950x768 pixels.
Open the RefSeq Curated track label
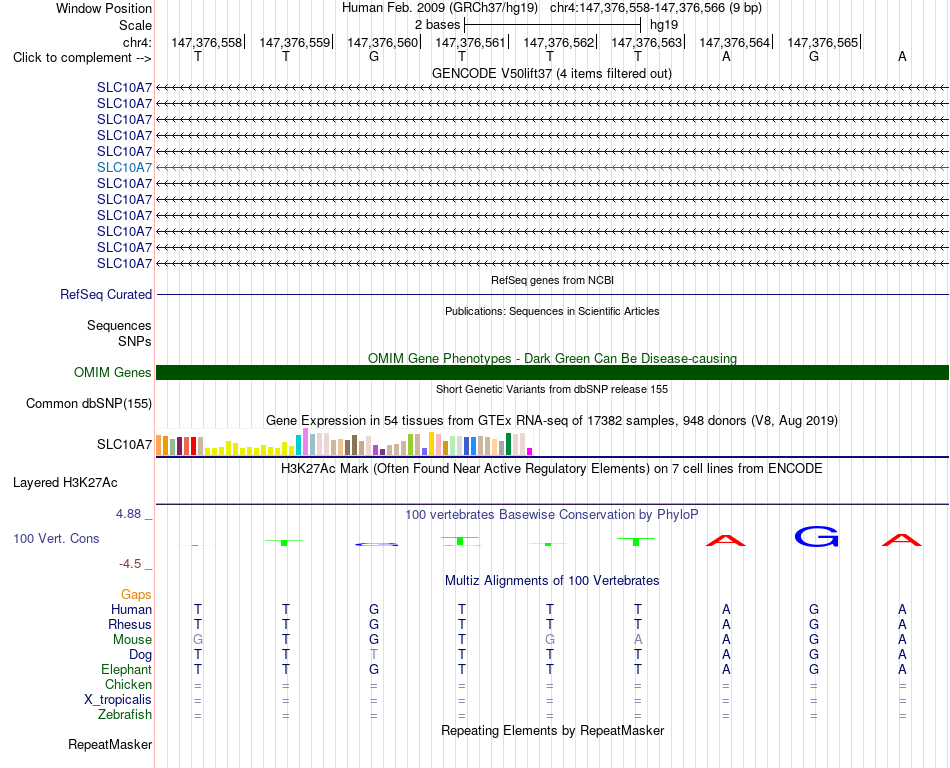click(106, 294)
